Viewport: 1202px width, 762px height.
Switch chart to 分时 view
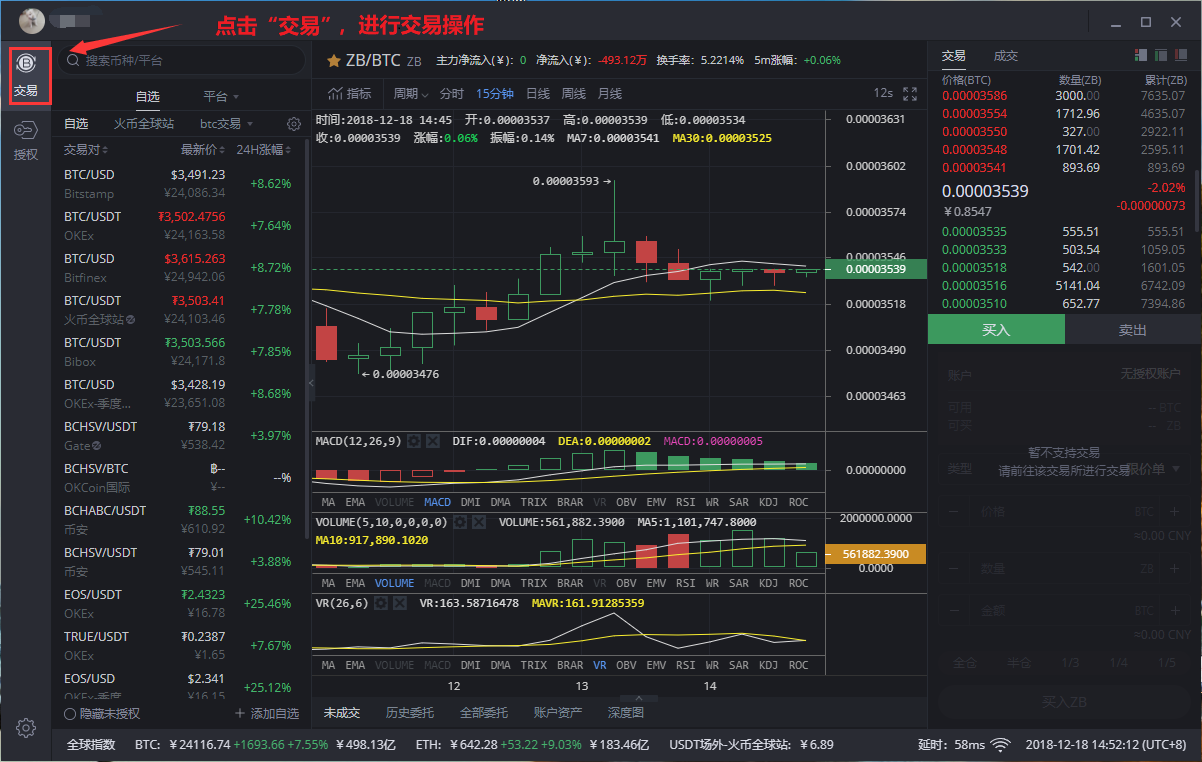[x=452, y=94]
